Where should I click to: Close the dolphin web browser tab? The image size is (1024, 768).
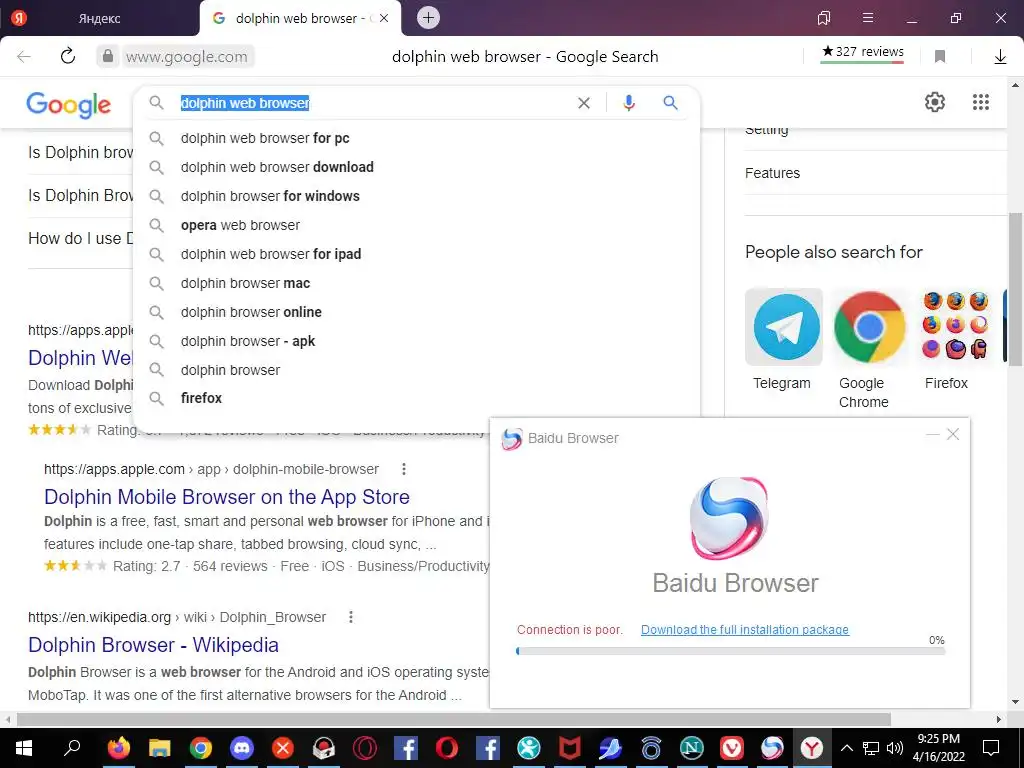(x=384, y=18)
